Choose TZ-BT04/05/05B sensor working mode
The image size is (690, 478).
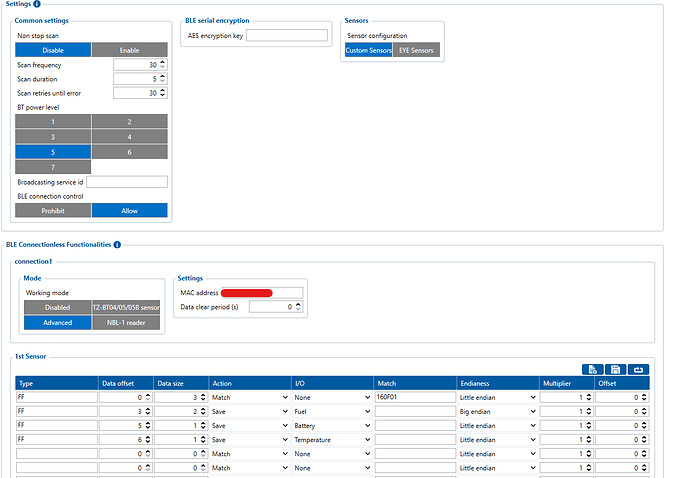pyautogui.click(x=125, y=308)
